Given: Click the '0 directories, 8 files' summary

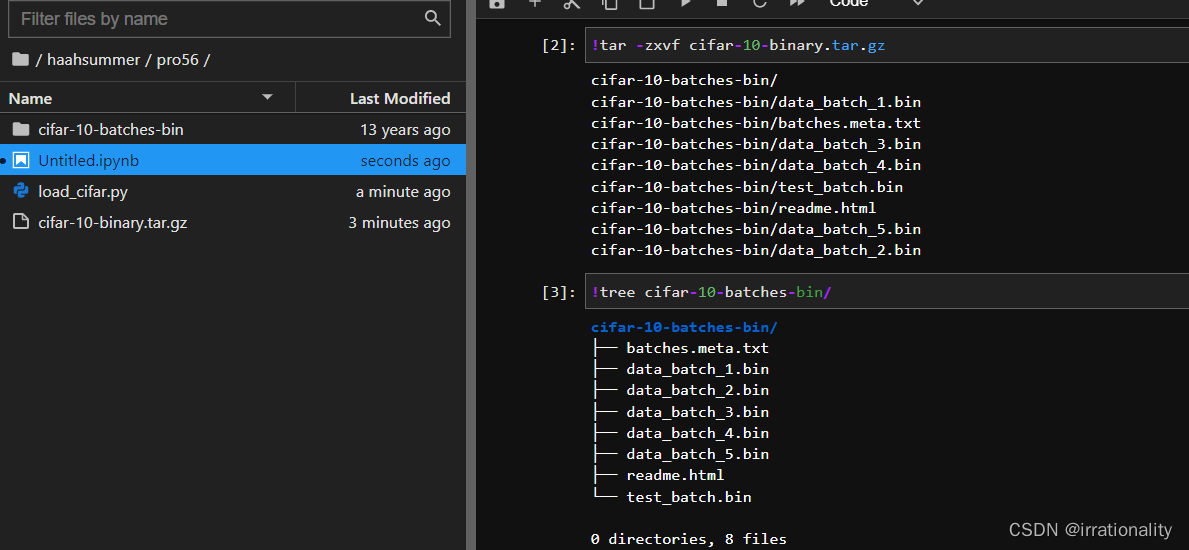Looking at the screenshot, I should pos(689,539).
